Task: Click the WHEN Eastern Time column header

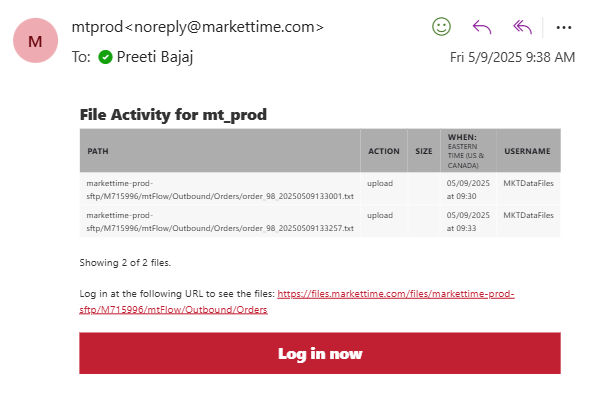Action: 466,151
